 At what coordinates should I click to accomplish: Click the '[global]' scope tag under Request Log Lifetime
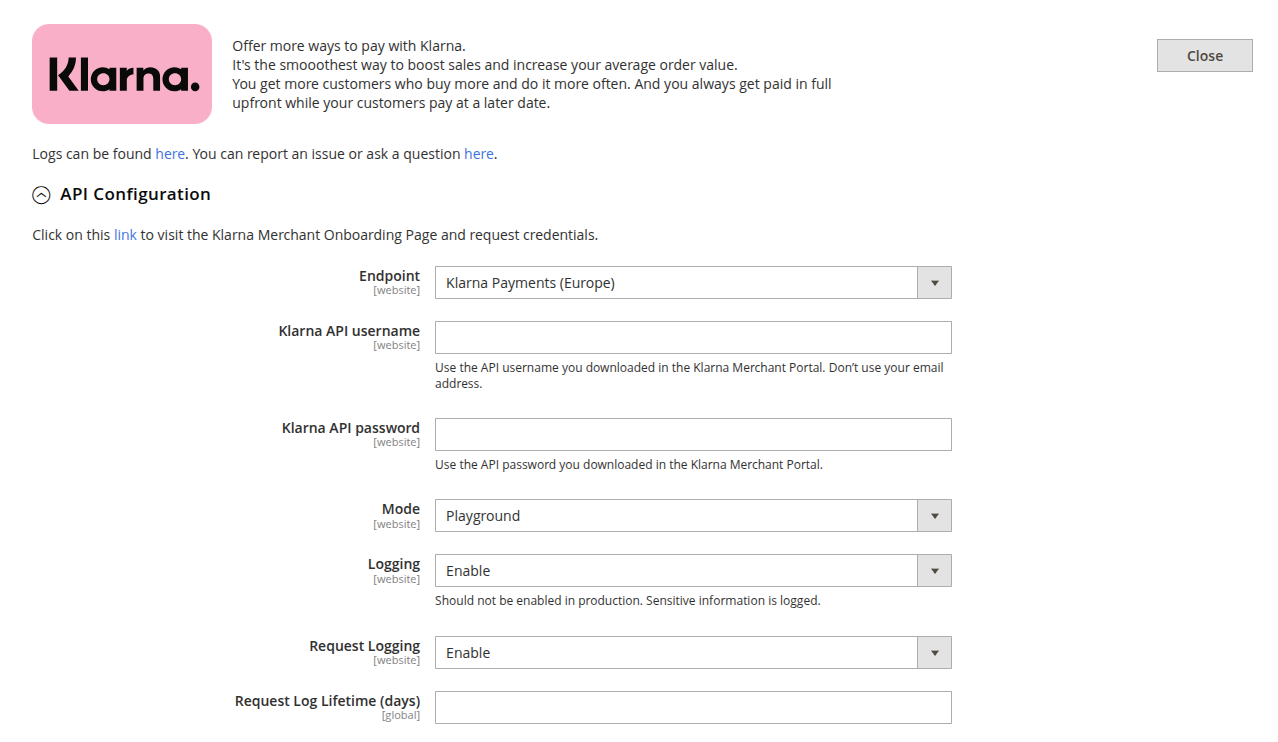point(401,716)
